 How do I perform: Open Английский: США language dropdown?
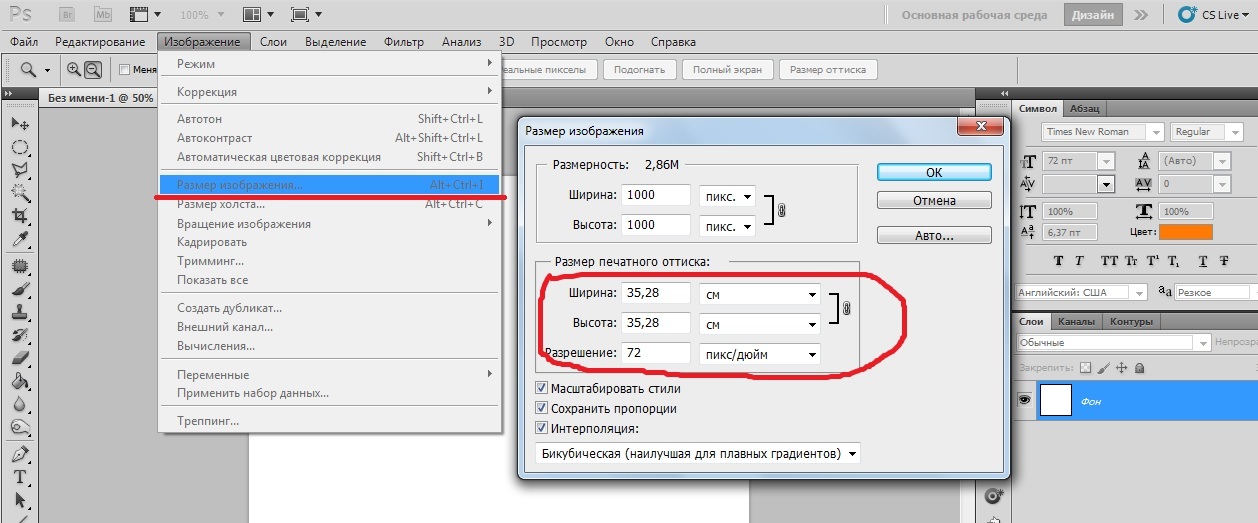click(1081, 292)
